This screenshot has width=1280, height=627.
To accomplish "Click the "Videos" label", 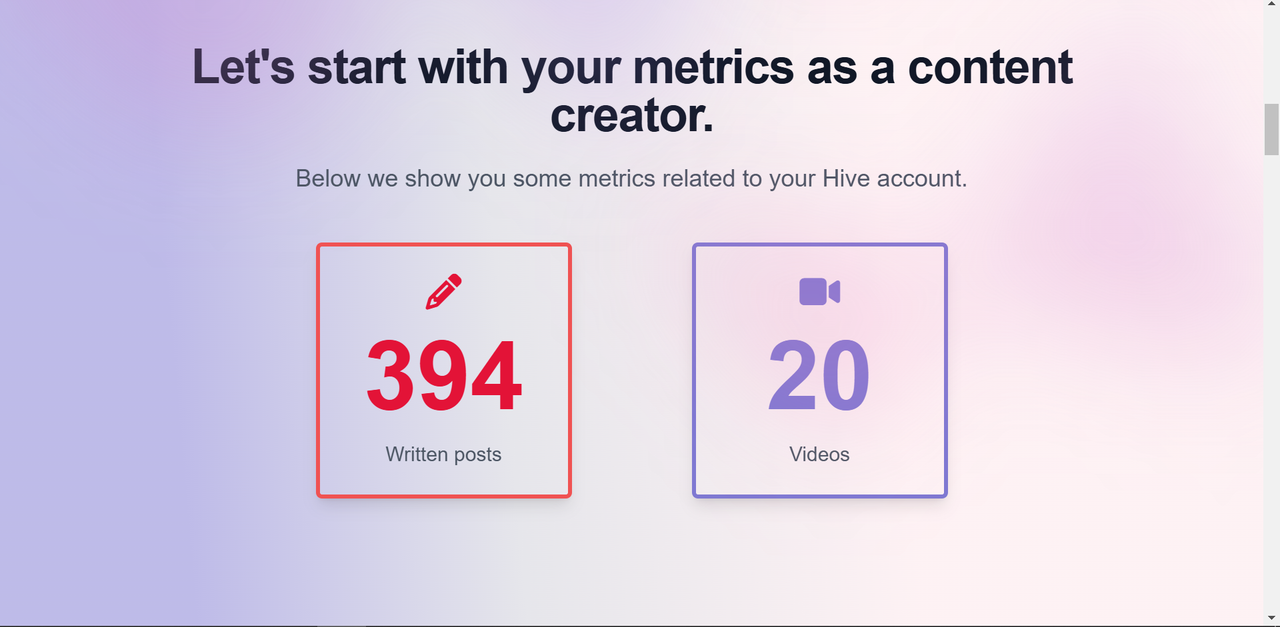I will pos(819,454).
